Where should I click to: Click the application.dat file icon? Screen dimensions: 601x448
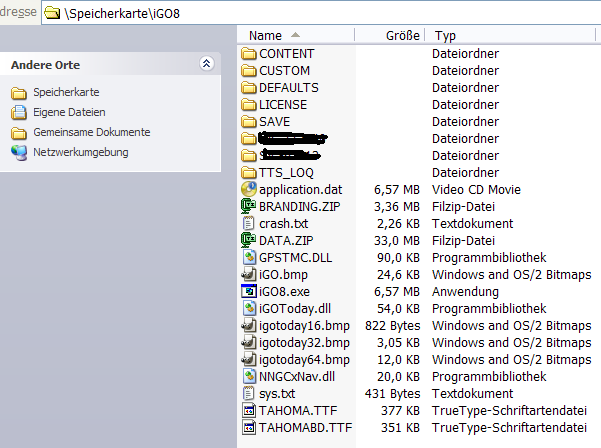click(x=249, y=189)
